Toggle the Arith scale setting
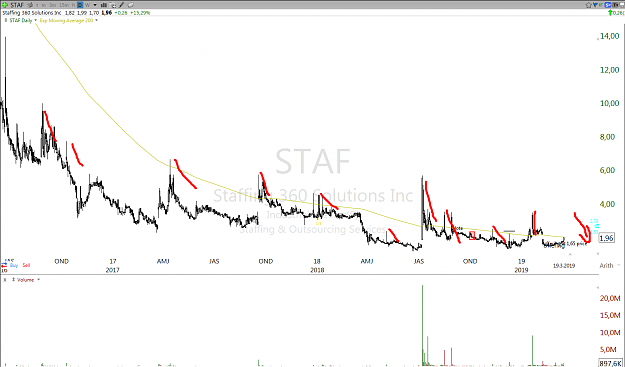Image resolution: width=625 pixels, height=367 pixels. pos(606,265)
